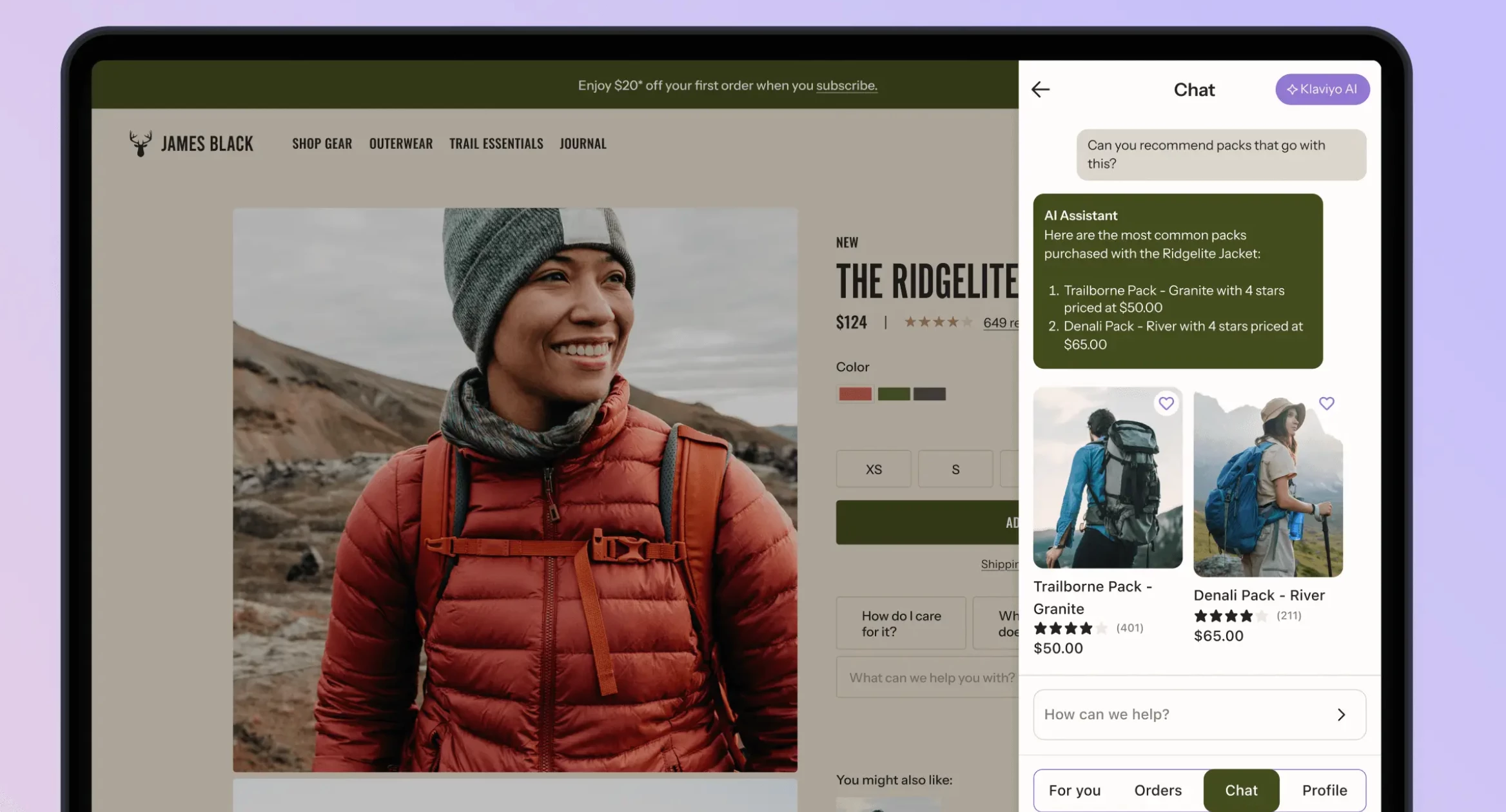This screenshot has height=812, width=1506.
Task: Choose the green color swatch
Action: pyautogui.click(x=894, y=394)
